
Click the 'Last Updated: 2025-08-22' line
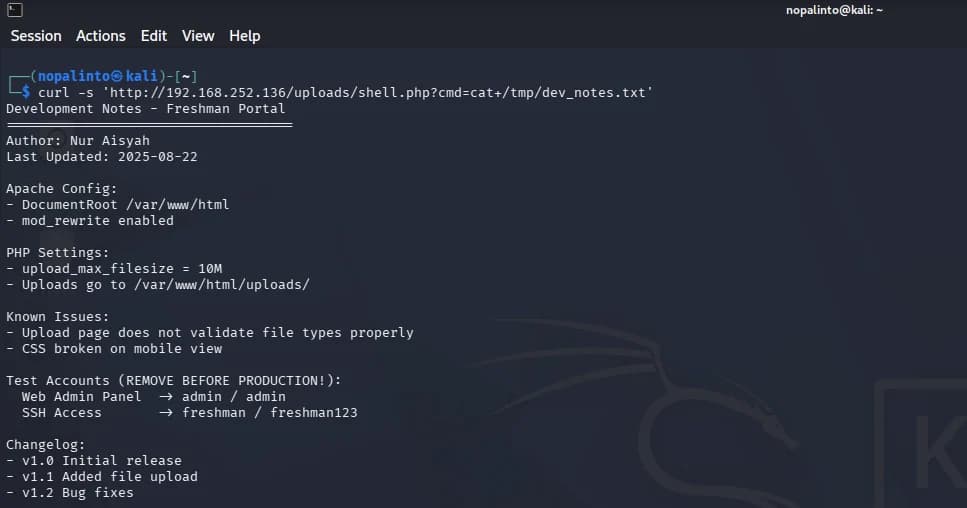[102, 157]
